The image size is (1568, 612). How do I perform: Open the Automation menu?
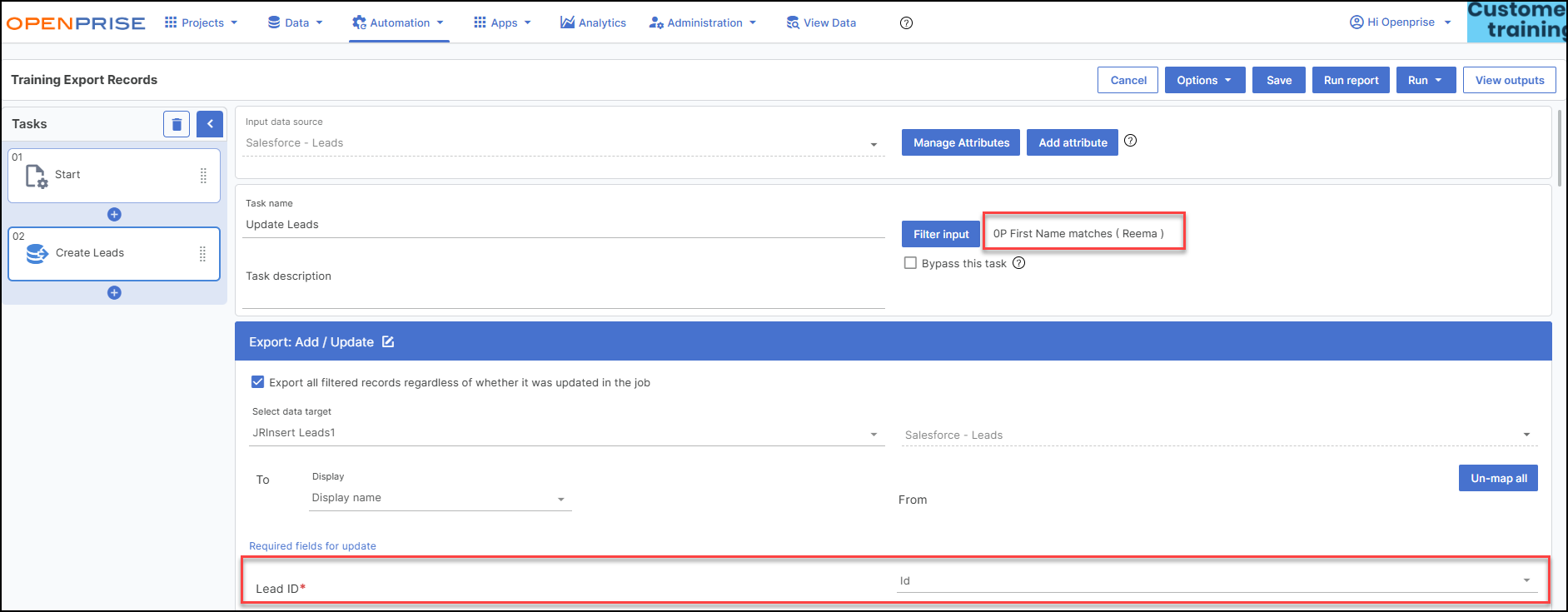[x=398, y=23]
